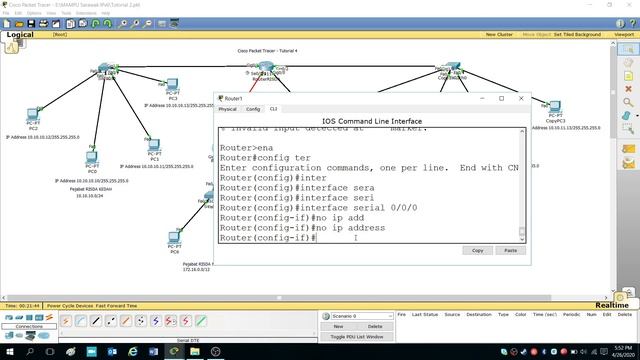
Task: Select console cable connection
Action: 81,321
